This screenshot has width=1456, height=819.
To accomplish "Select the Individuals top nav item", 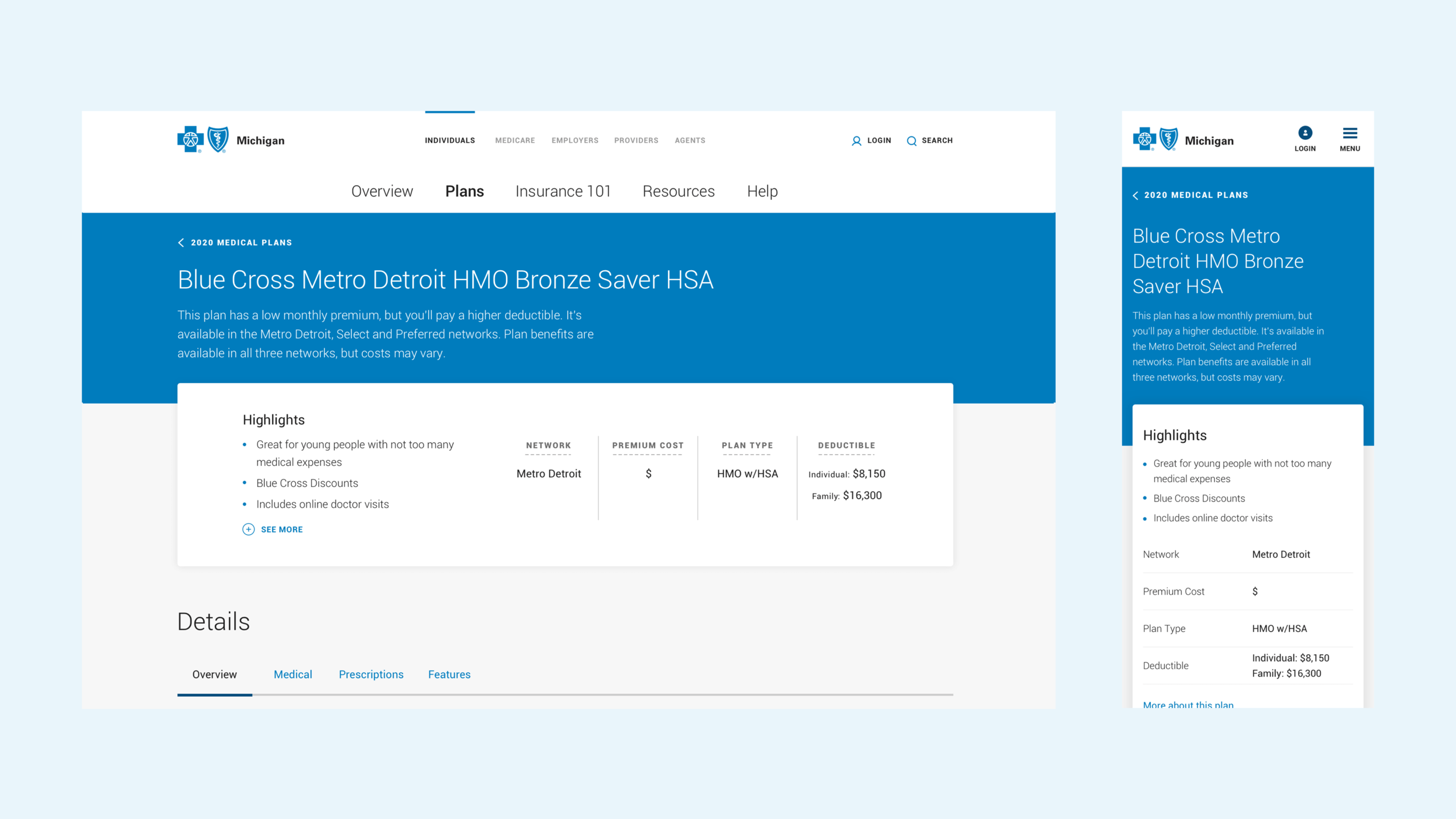I will [x=450, y=140].
